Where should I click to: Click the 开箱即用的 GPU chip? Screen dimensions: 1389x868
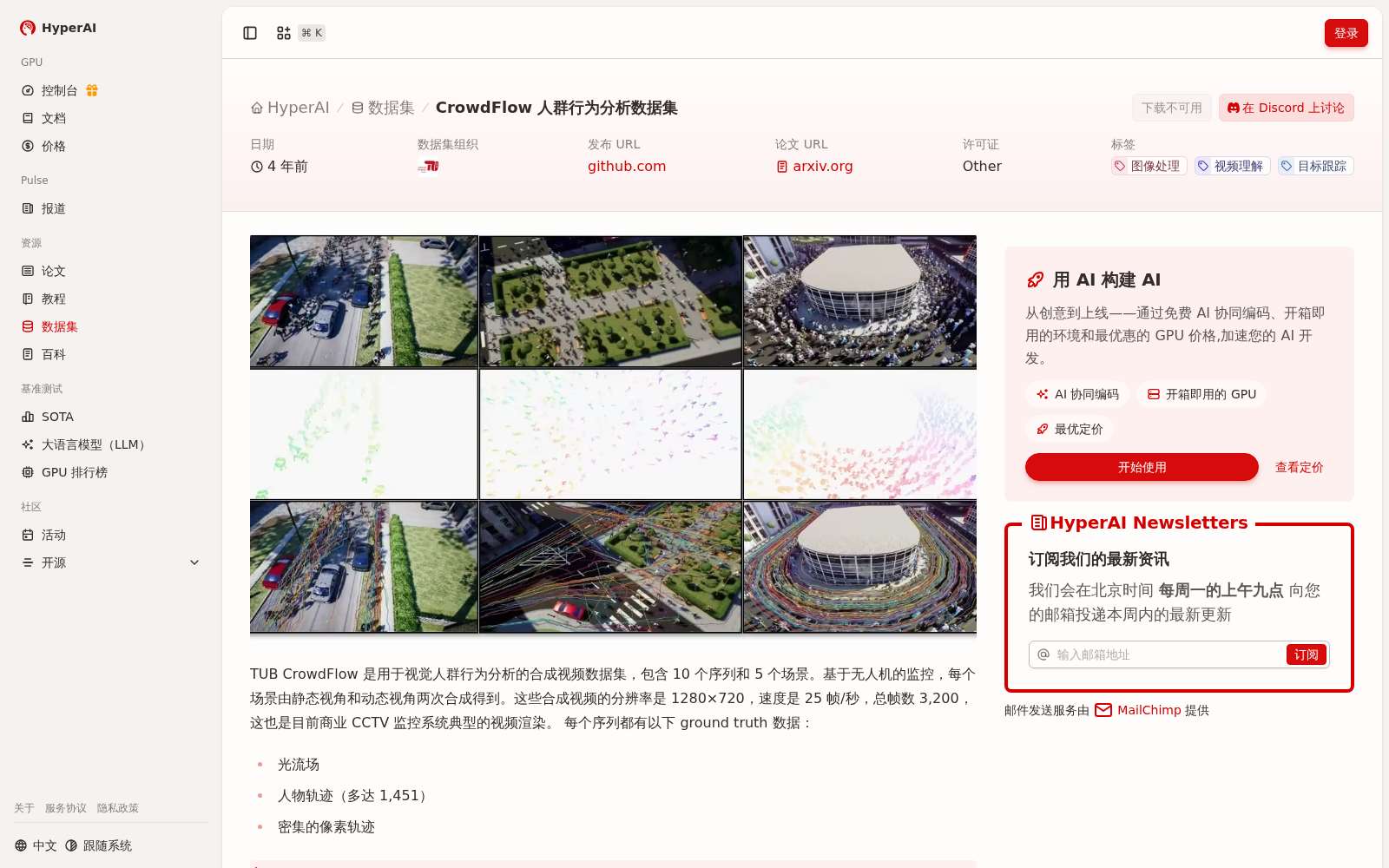click(x=1201, y=394)
